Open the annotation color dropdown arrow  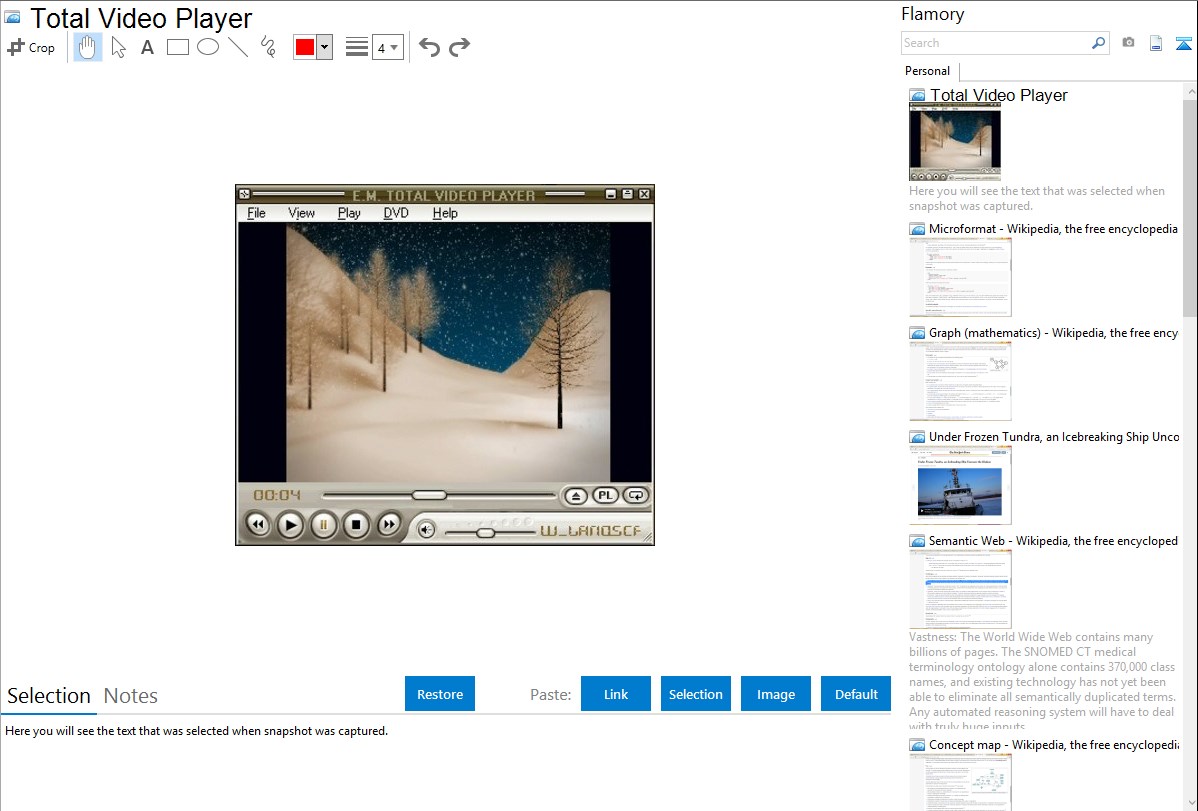tap(325, 47)
